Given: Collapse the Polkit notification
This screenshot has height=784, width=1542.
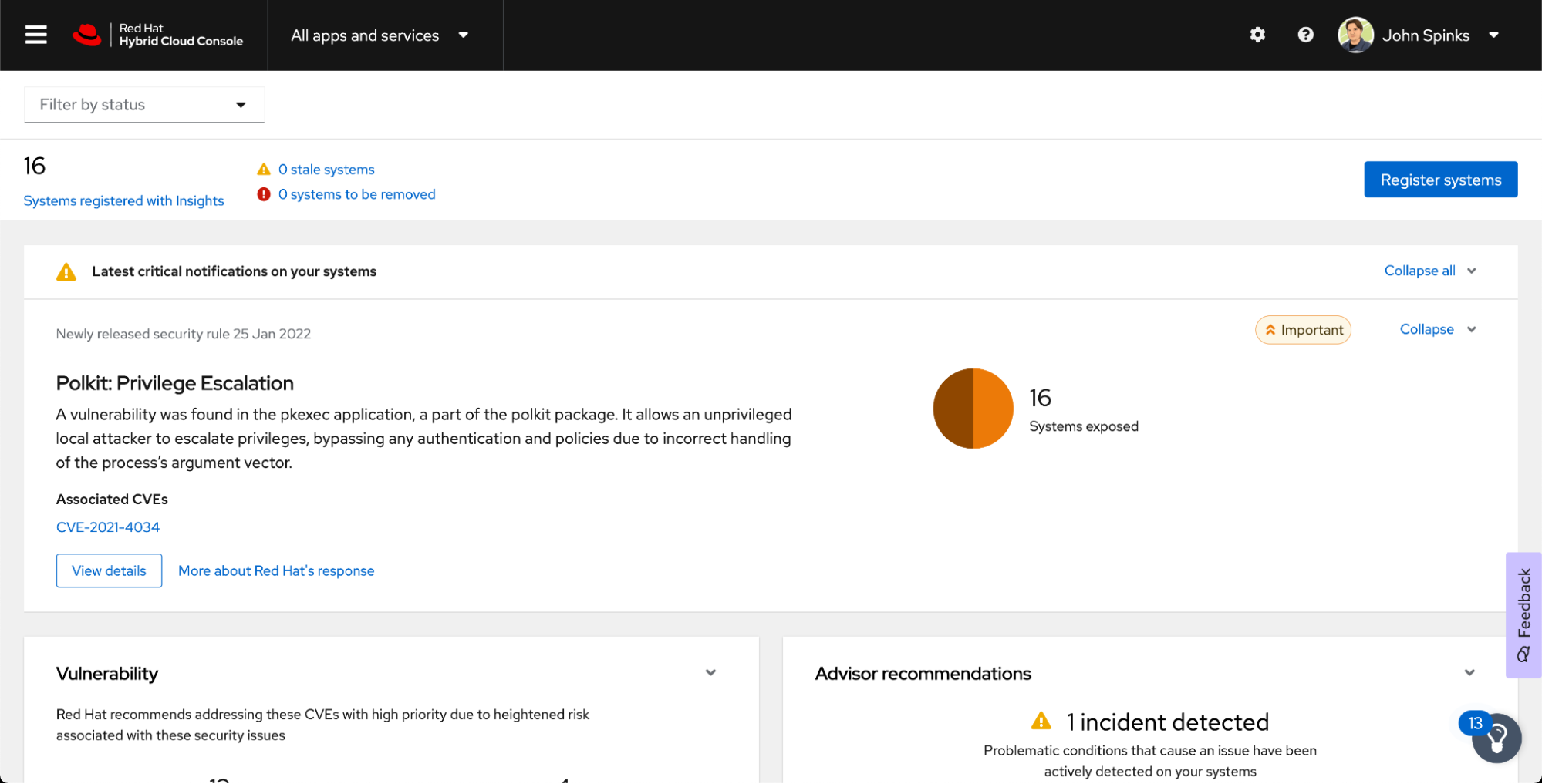Looking at the screenshot, I should 1437,329.
